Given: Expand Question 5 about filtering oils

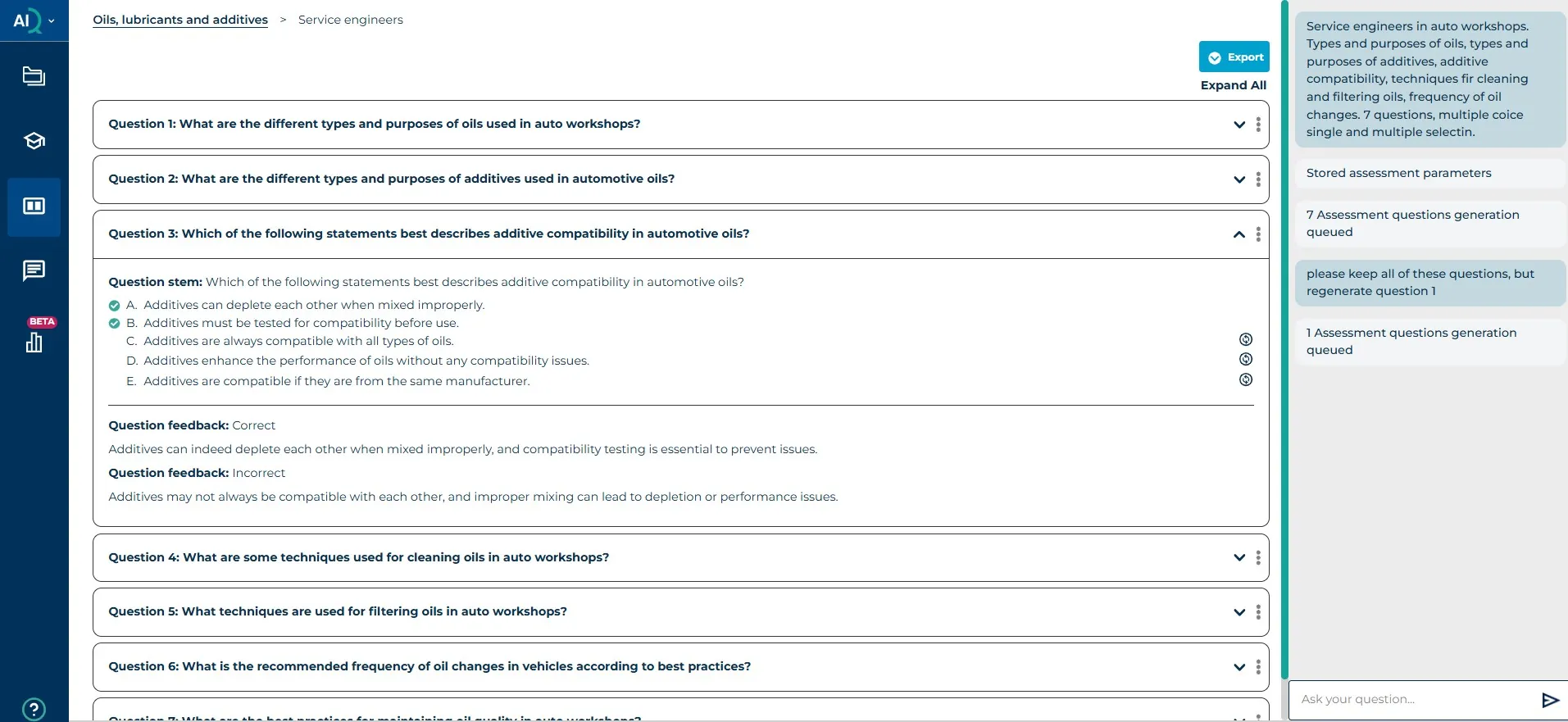Looking at the screenshot, I should [1238, 612].
